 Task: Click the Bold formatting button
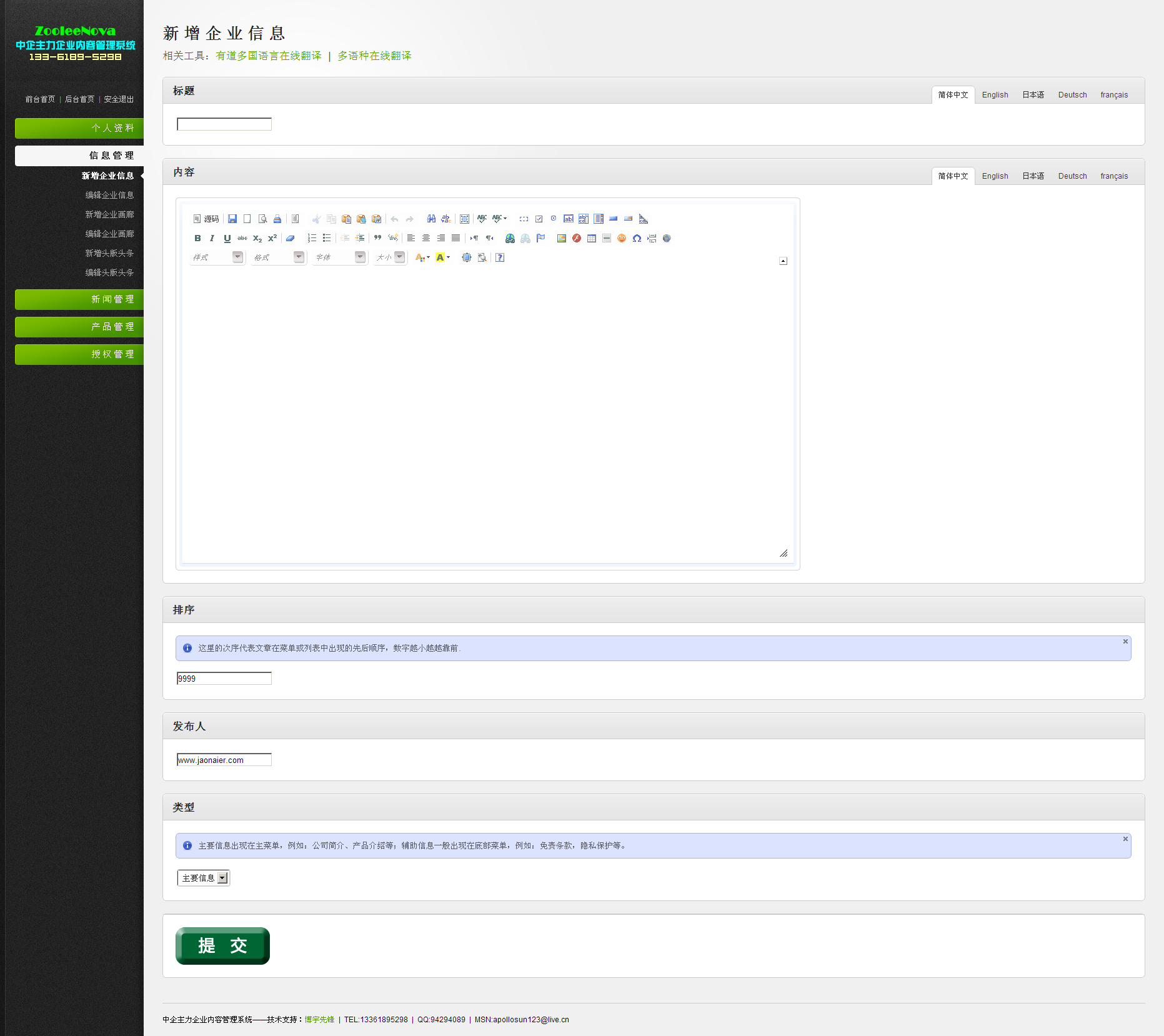pos(197,238)
